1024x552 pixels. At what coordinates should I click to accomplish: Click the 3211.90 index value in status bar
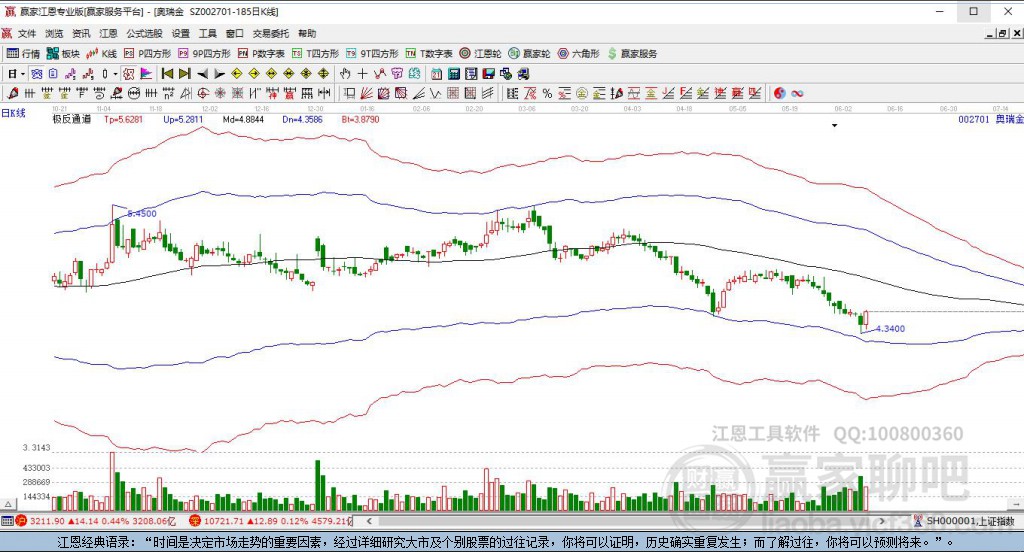[47, 521]
